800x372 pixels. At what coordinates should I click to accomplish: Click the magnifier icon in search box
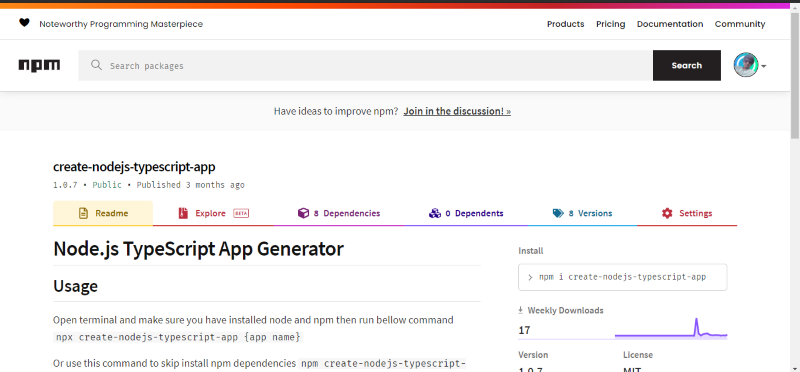[96, 65]
